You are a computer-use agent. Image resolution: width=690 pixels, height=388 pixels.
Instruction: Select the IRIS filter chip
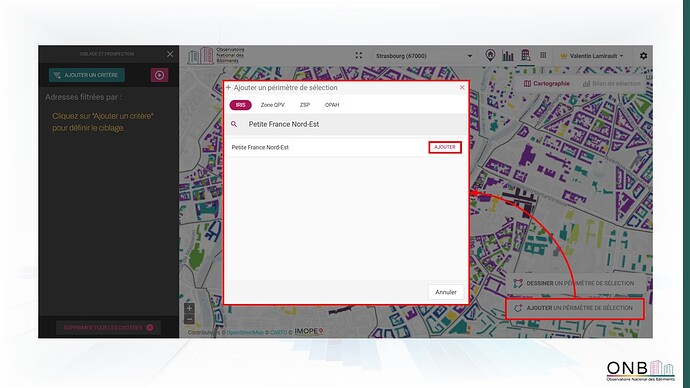click(240, 105)
